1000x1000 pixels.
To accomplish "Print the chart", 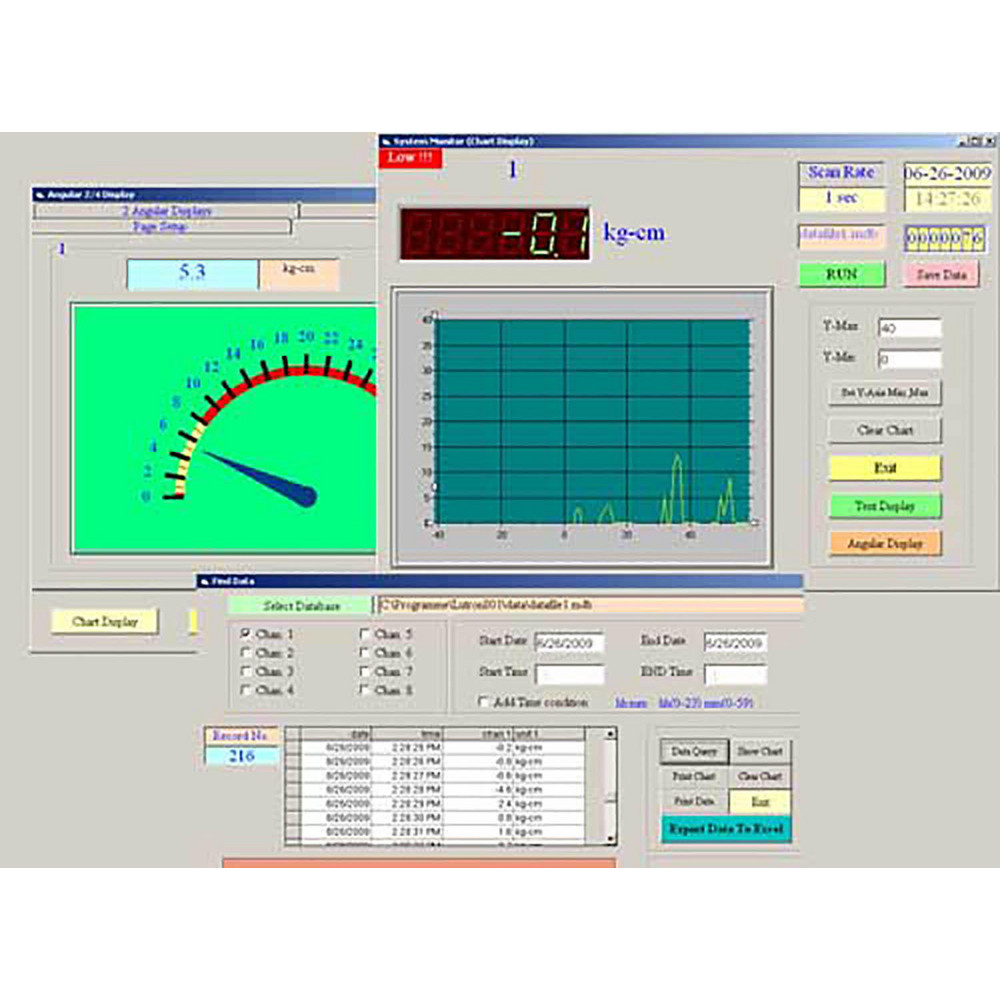I will click(x=696, y=777).
